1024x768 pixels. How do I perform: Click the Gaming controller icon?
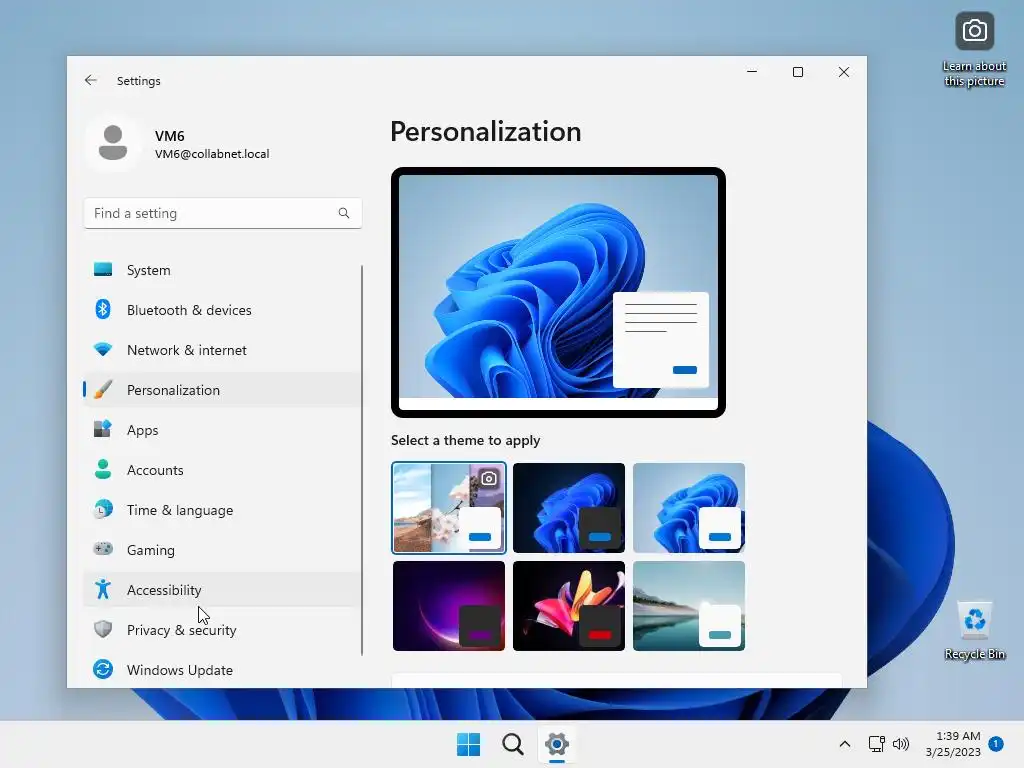coord(103,549)
